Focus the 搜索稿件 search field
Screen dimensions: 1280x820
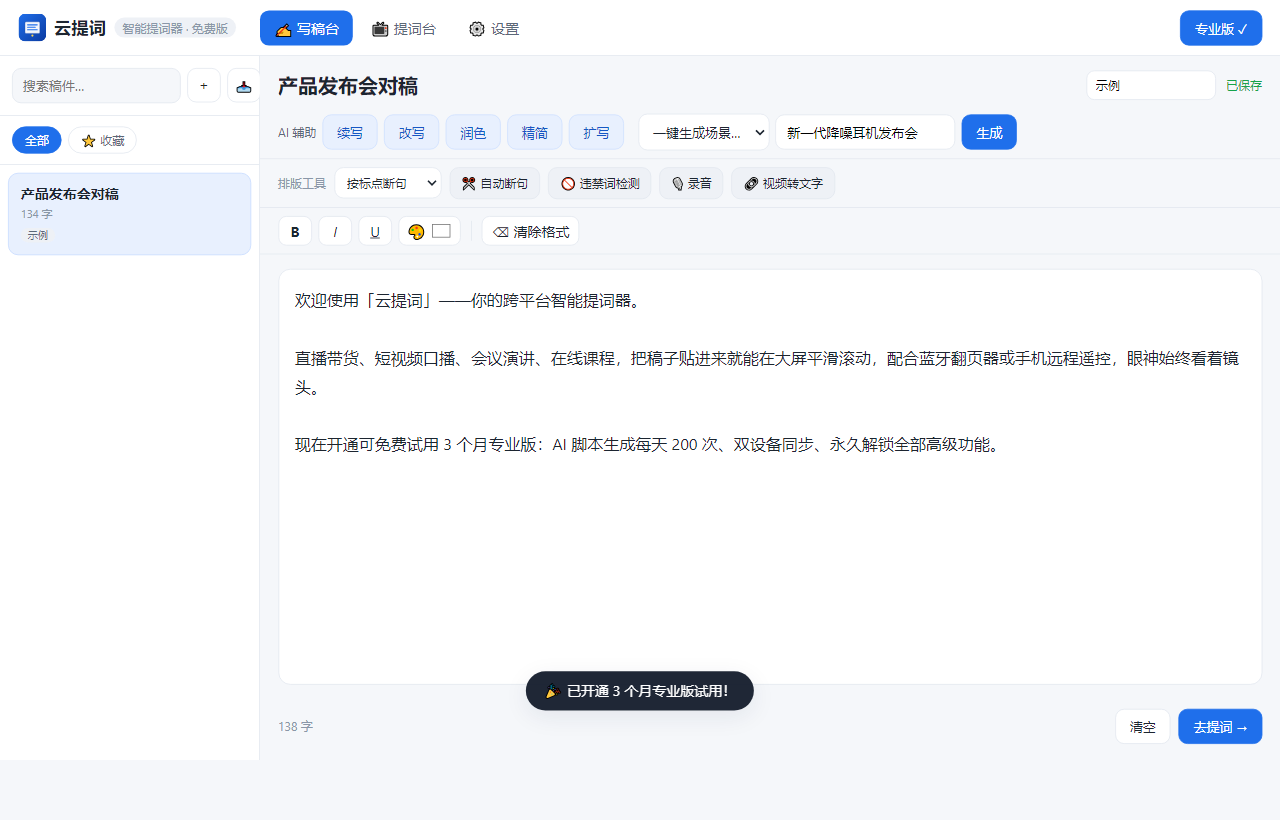pyautogui.click(x=96, y=85)
